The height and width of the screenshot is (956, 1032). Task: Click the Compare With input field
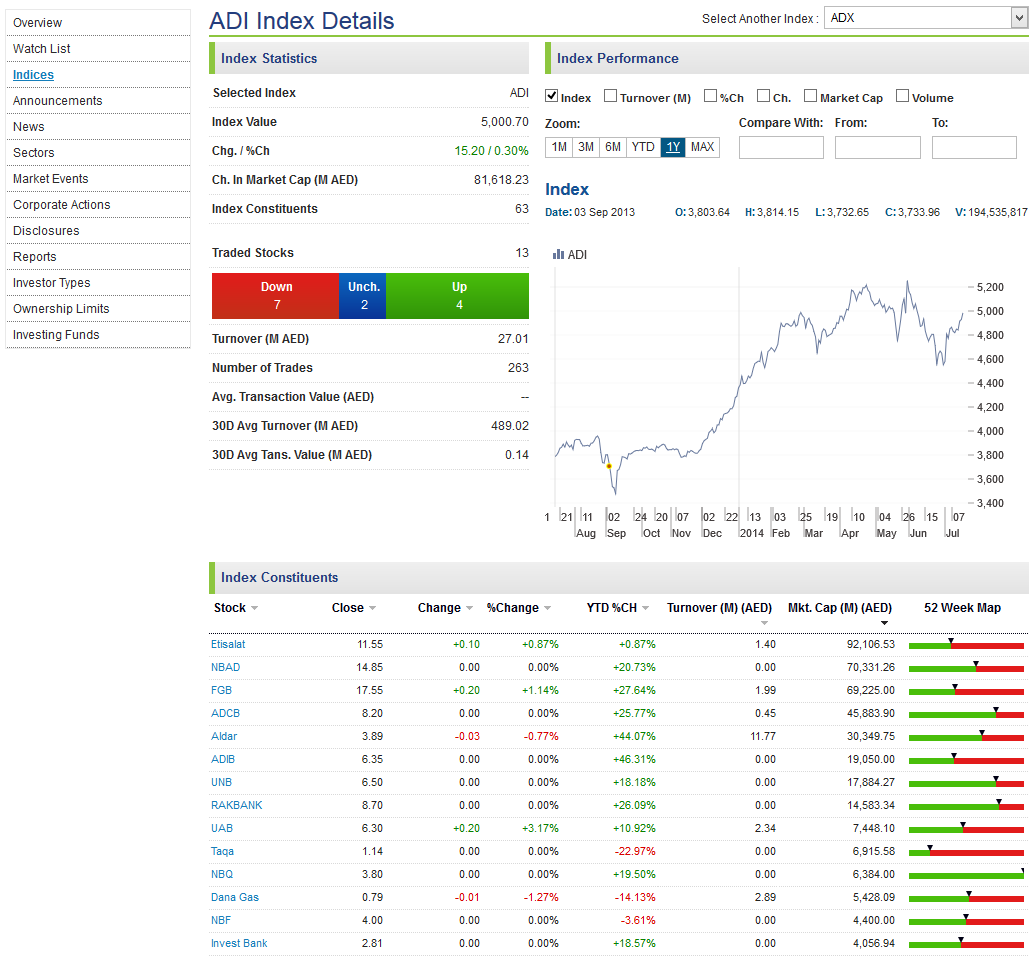point(781,148)
